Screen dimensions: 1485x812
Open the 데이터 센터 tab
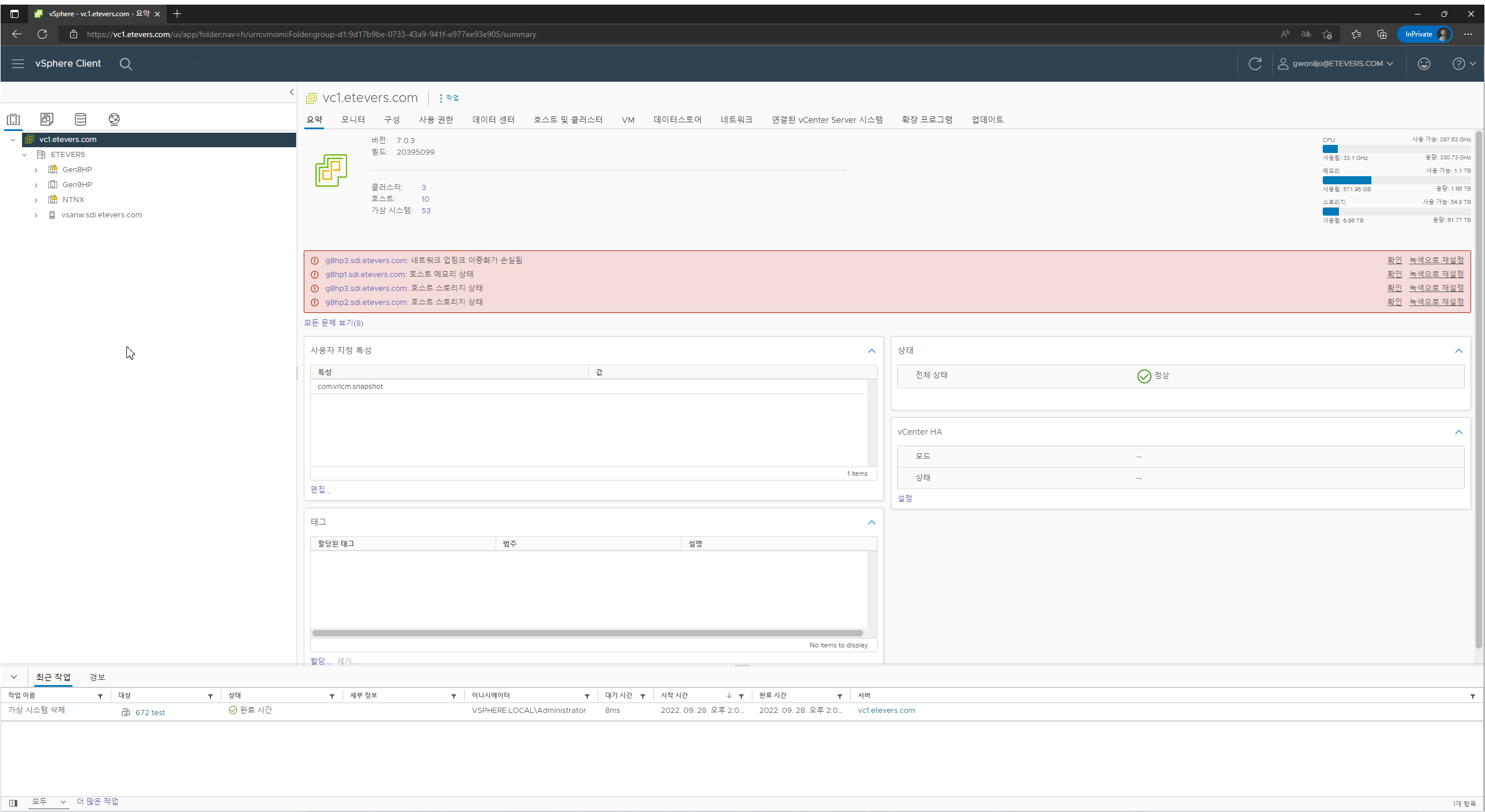pyautogui.click(x=493, y=120)
